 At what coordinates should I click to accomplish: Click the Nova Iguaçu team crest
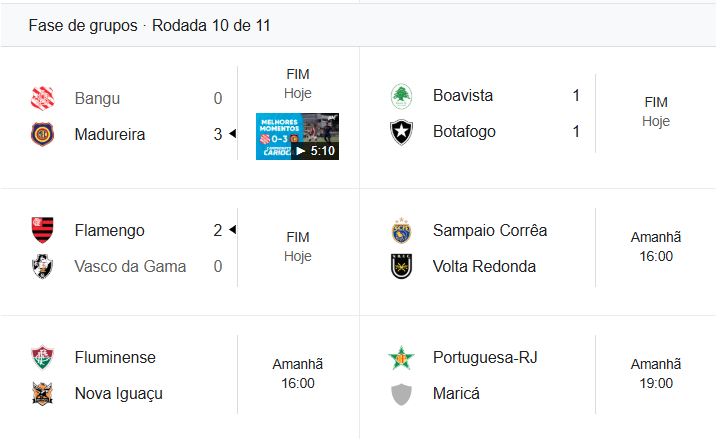click(x=42, y=393)
